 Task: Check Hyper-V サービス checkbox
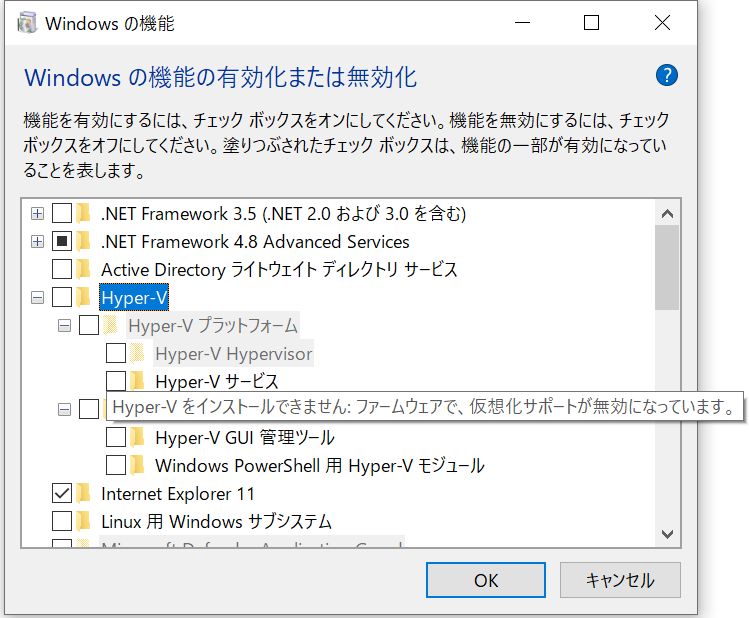(x=116, y=381)
